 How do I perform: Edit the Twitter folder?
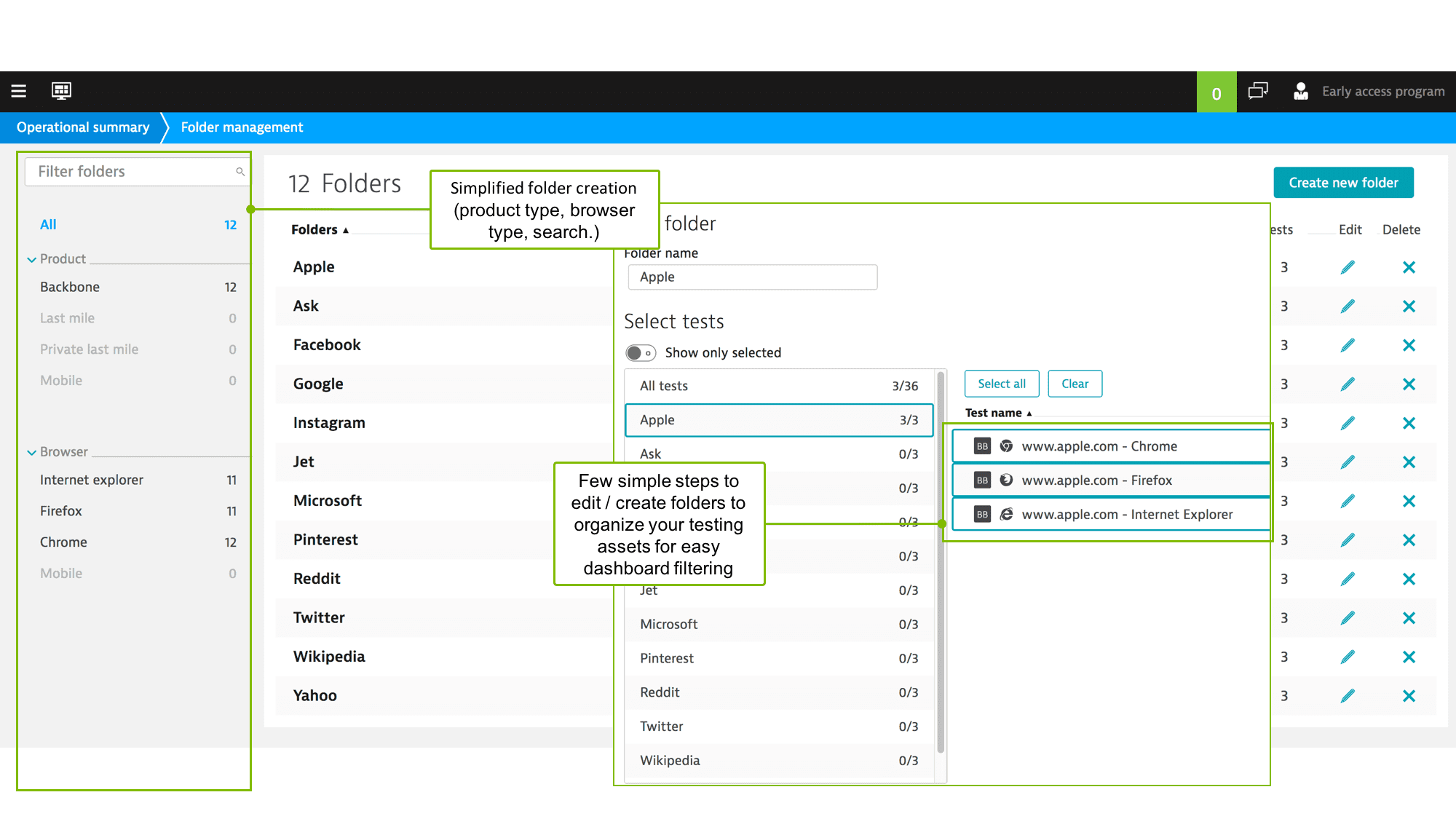pos(1348,618)
